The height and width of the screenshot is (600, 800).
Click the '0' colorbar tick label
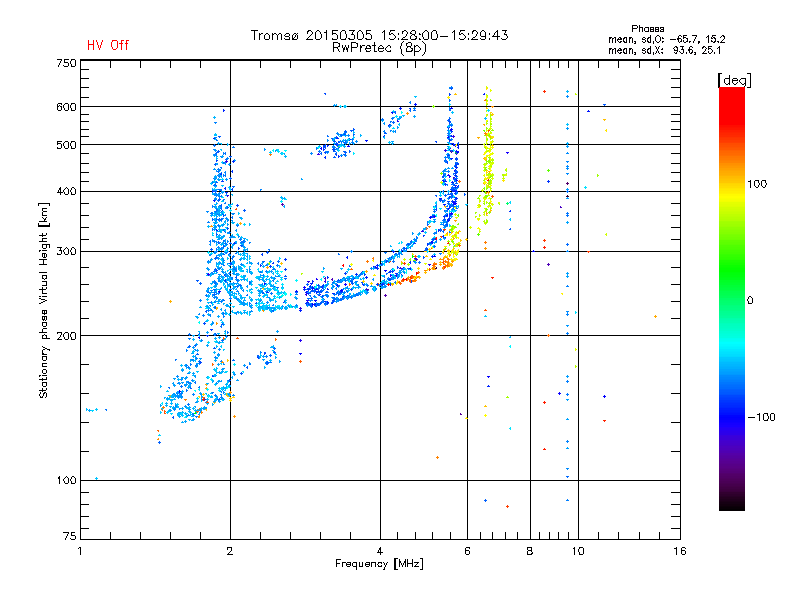pos(750,301)
